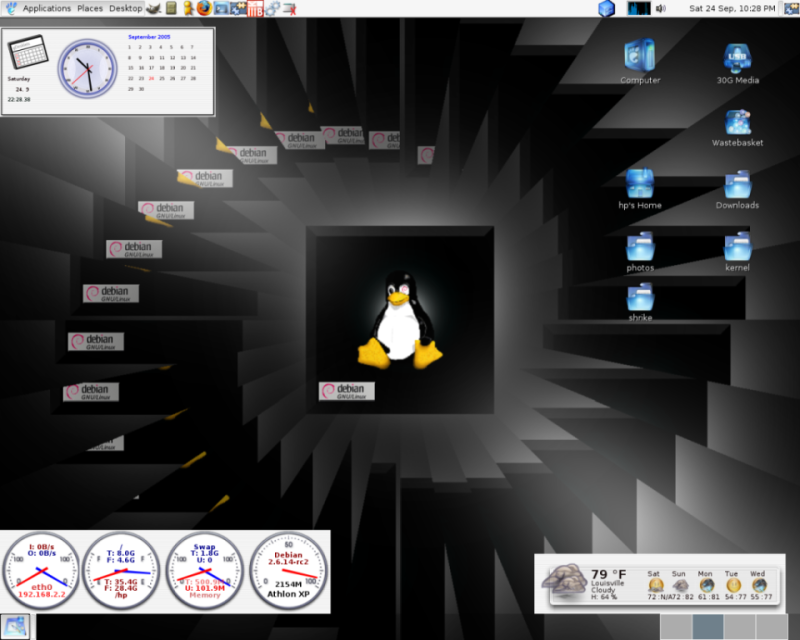The height and width of the screenshot is (640, 800).
Task: Launch GIMP from the top panel
Action: (x=154, y=8)
